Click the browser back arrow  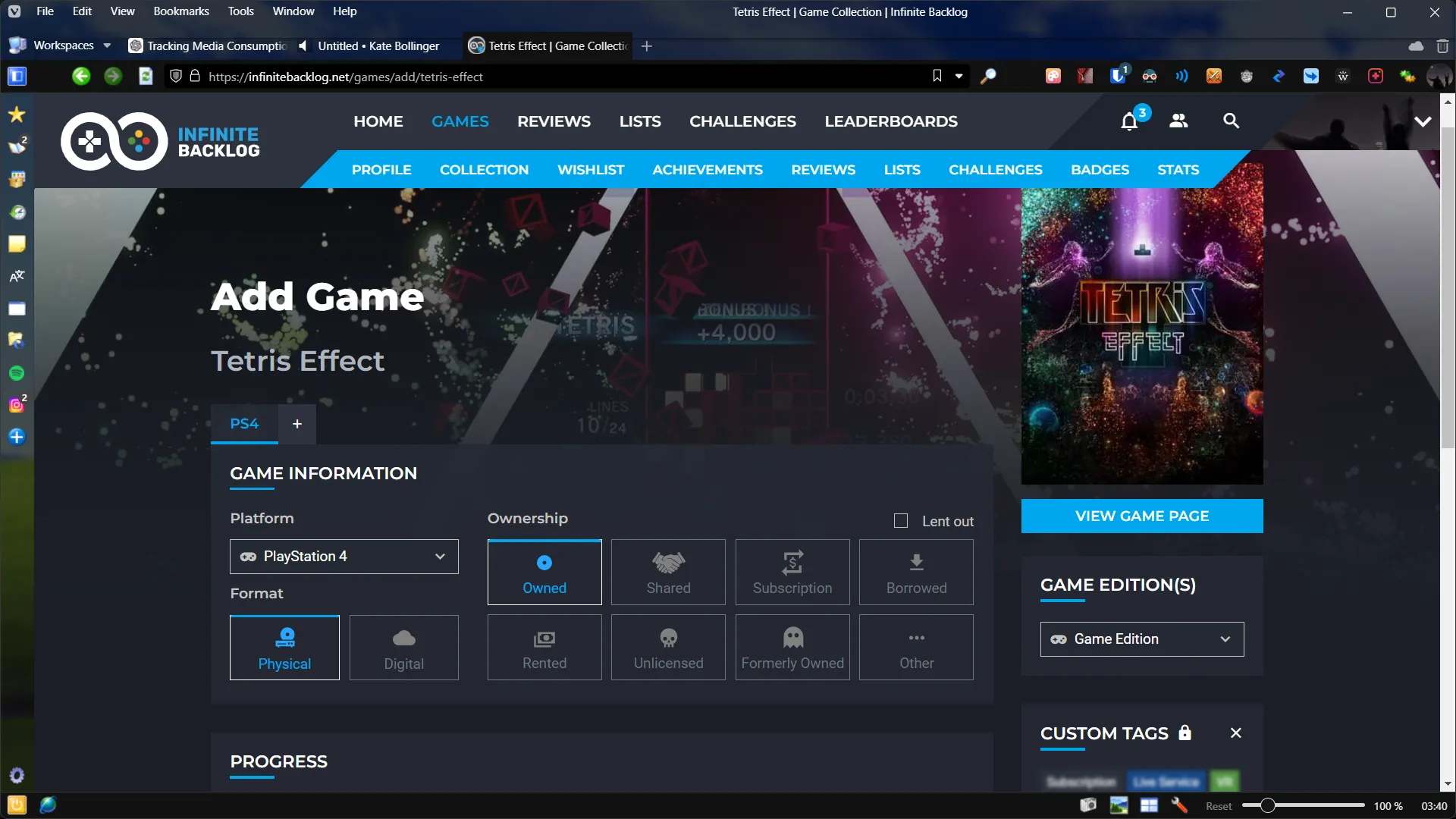click(x=81, y=77)
